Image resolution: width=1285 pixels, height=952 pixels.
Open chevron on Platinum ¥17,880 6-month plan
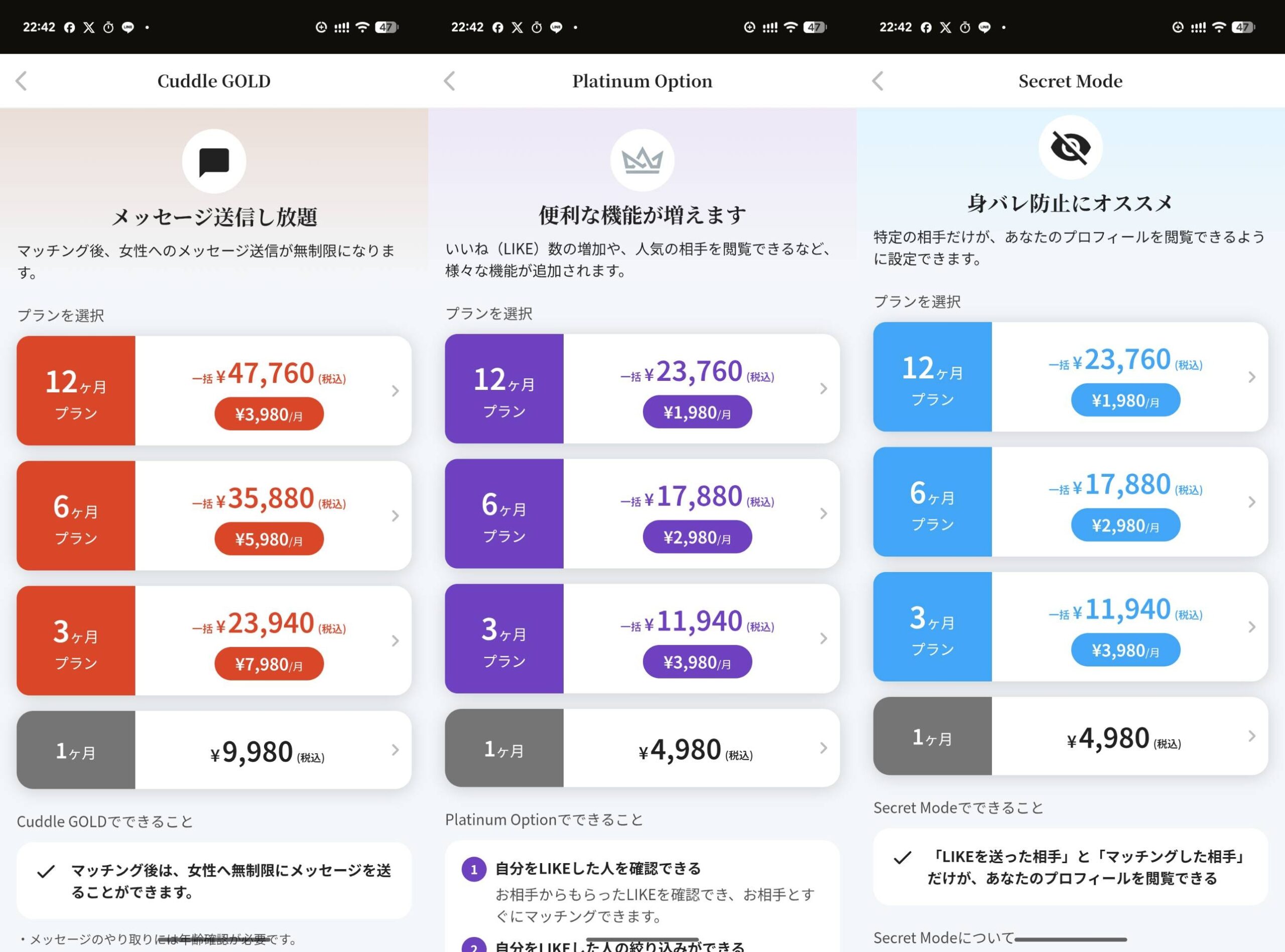823,513
